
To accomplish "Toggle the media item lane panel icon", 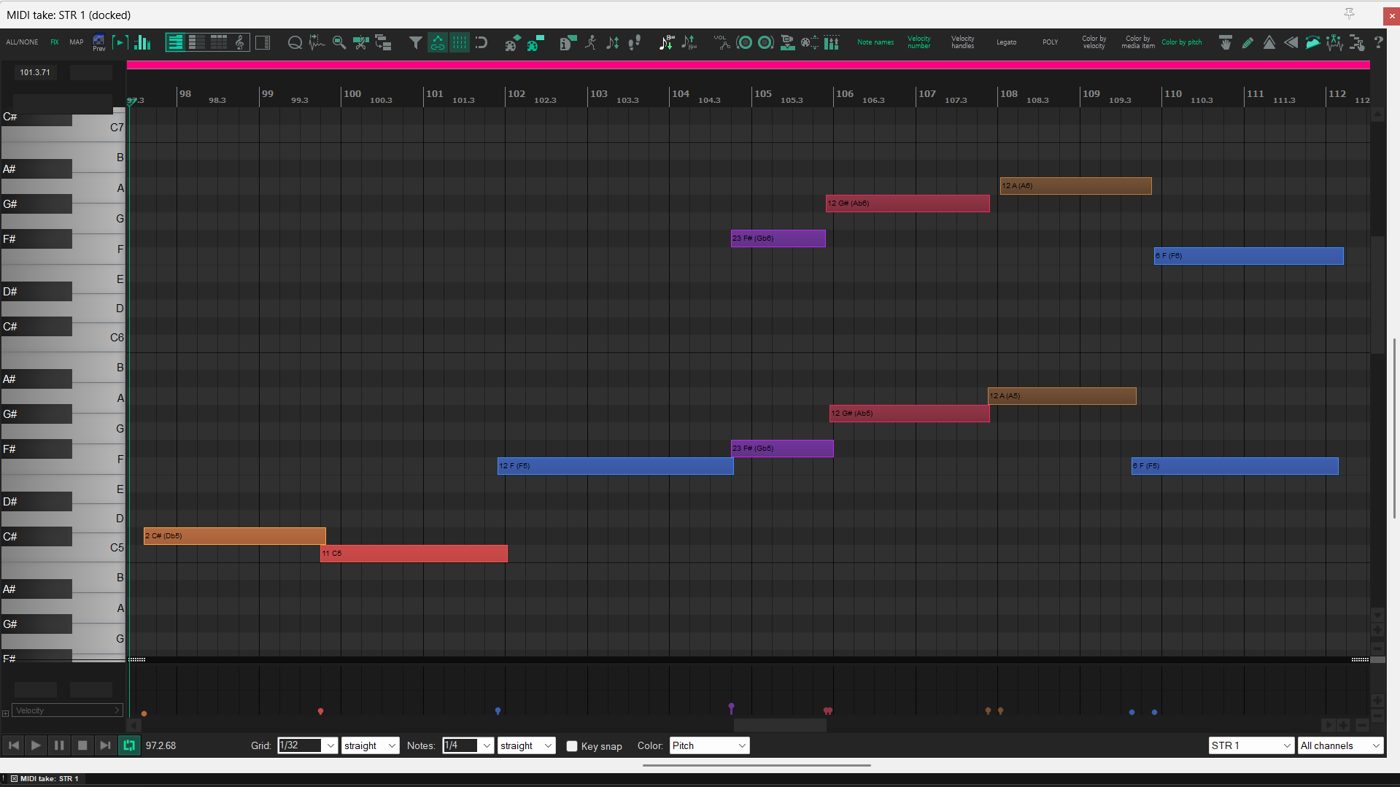I will [262, 42].
